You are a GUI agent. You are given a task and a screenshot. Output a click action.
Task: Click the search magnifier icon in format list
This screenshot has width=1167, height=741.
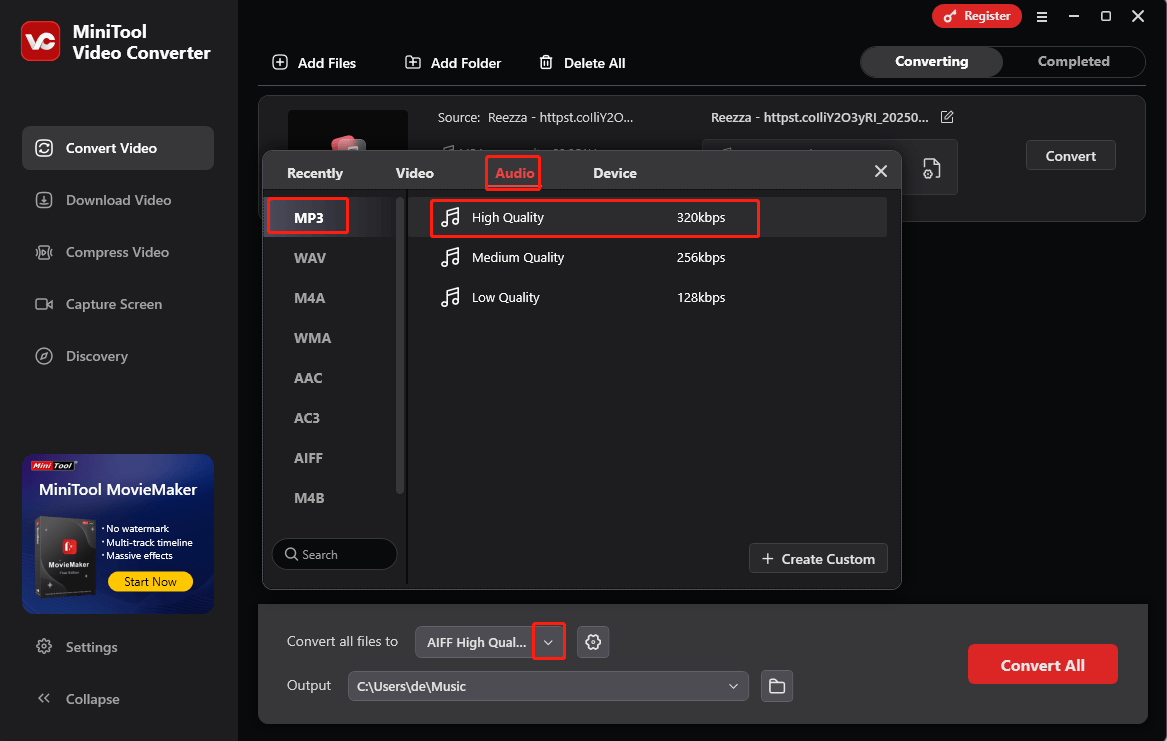(x=291, y=554)
